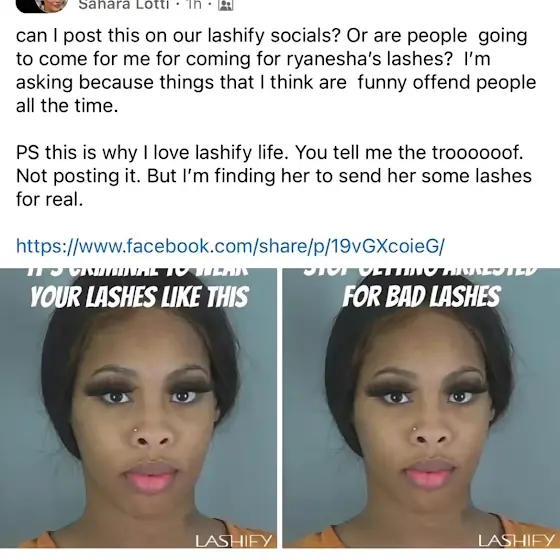Click the "FOR BAD LASHES" caption

coord(421,296)
